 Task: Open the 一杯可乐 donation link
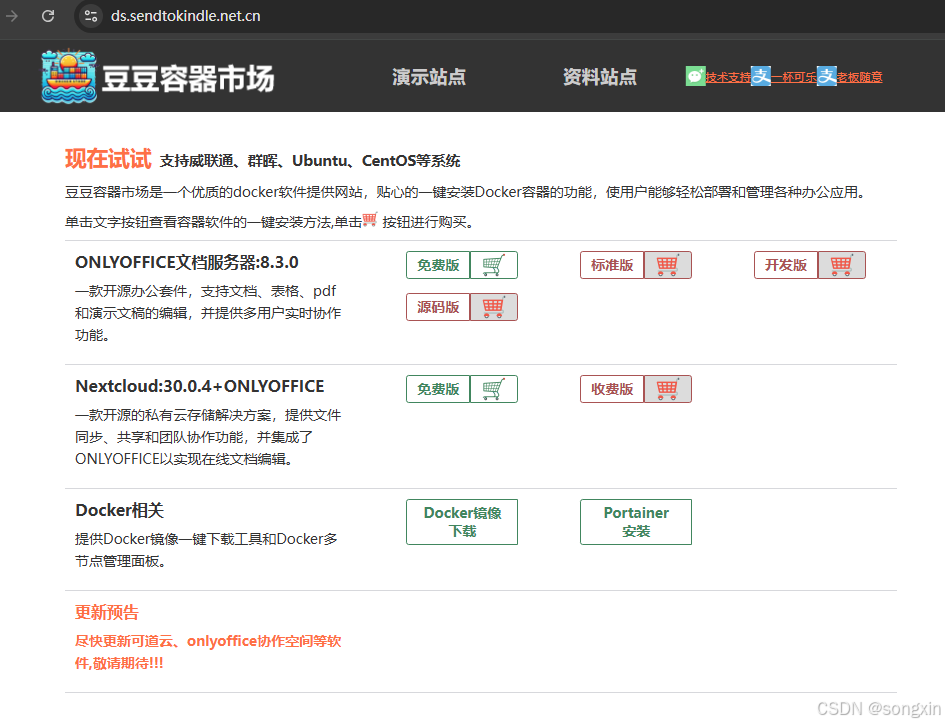point(794,77)
